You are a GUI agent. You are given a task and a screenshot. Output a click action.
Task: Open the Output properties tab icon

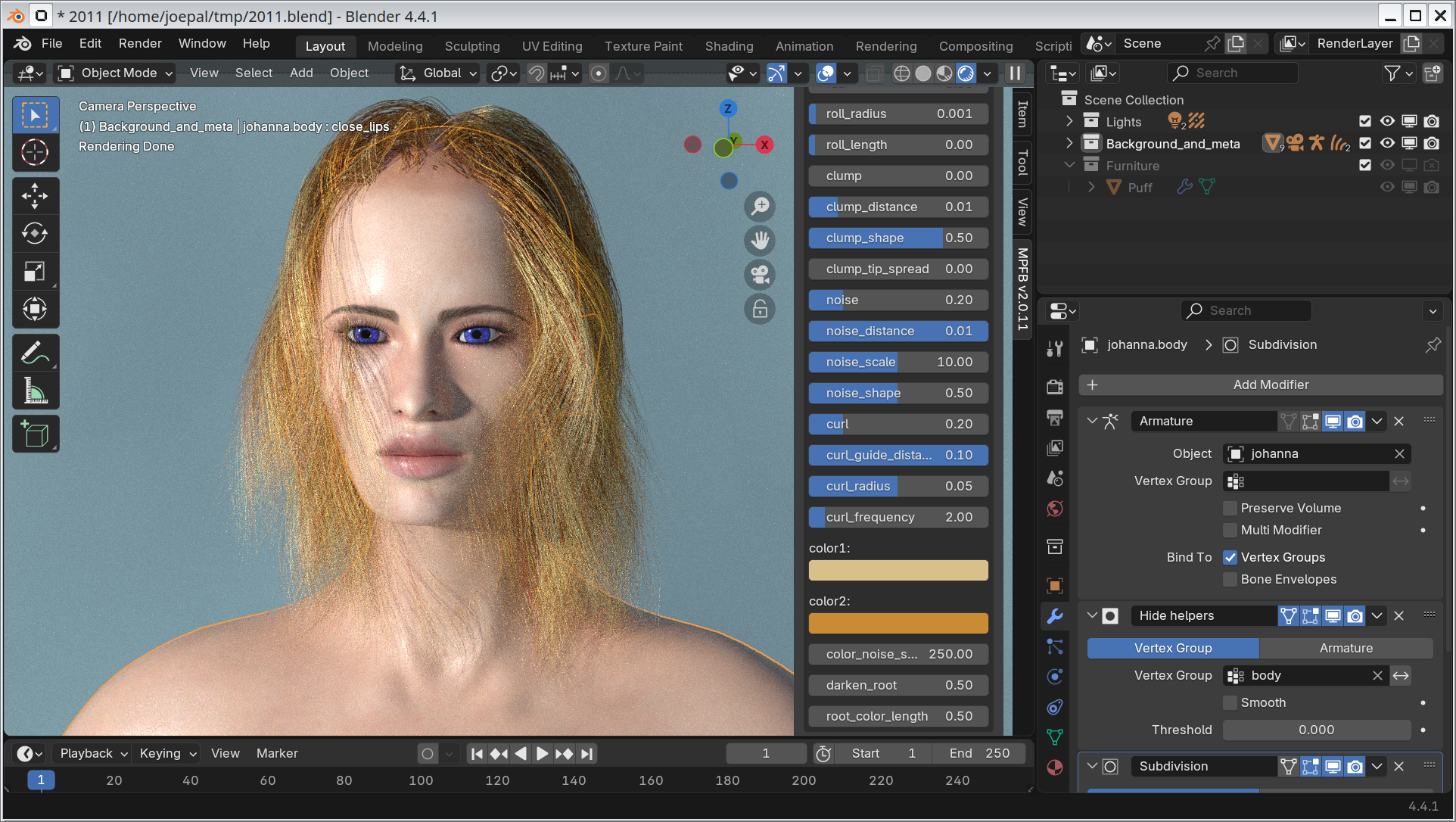[1055, 417]
